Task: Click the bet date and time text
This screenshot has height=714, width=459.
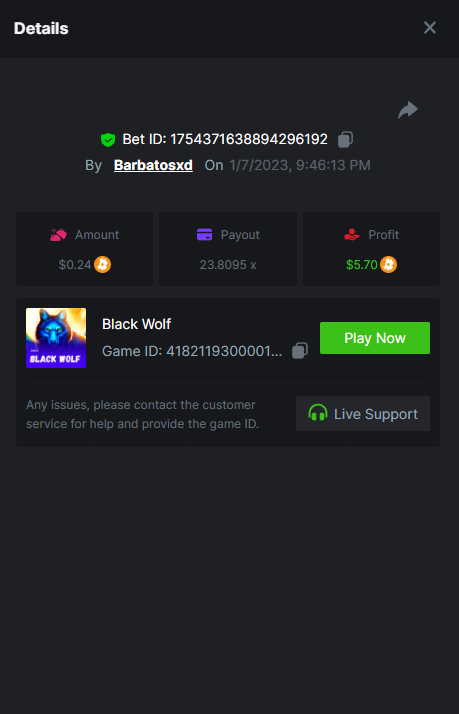Action: pyautogui.click(x=300, y=165)
